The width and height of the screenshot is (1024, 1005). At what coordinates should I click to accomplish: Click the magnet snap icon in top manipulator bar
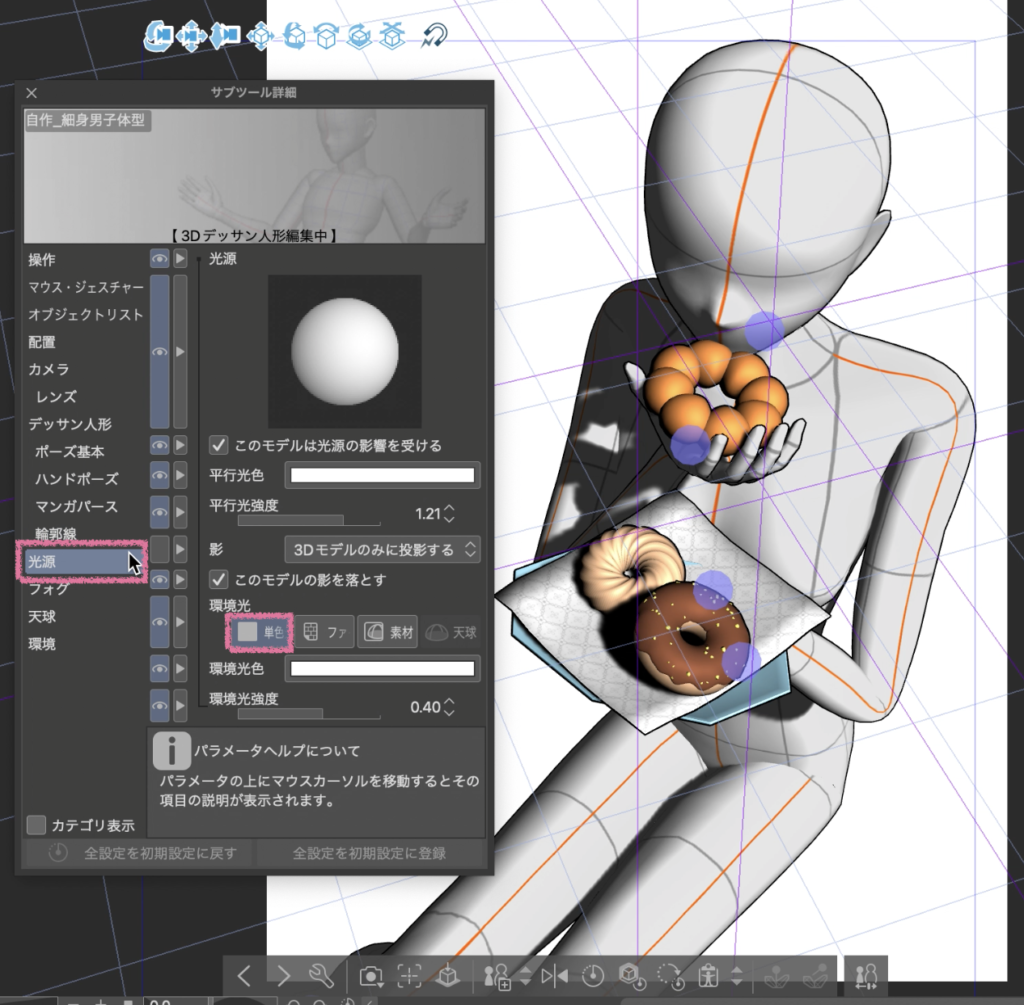[432, 36]
